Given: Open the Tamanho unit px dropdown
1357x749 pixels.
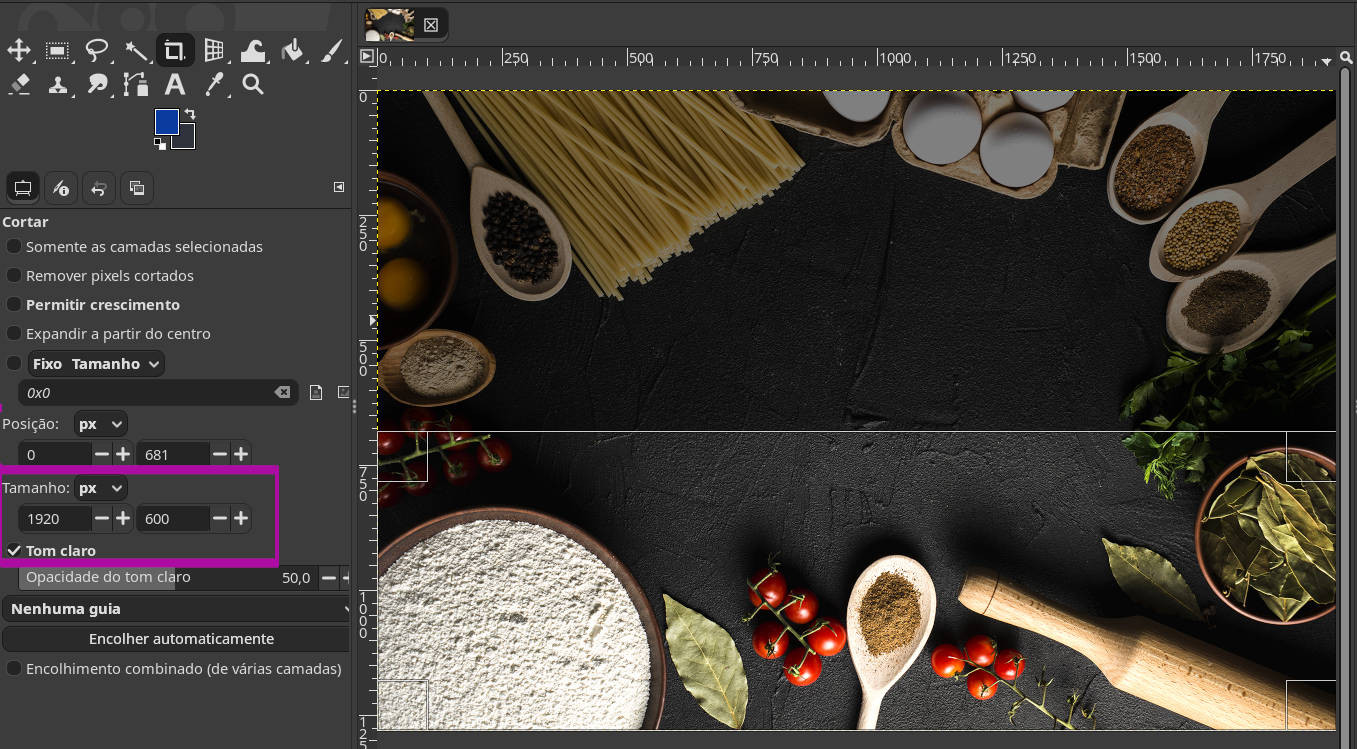Looking at the screenshot, I should [x=101, y=488].
